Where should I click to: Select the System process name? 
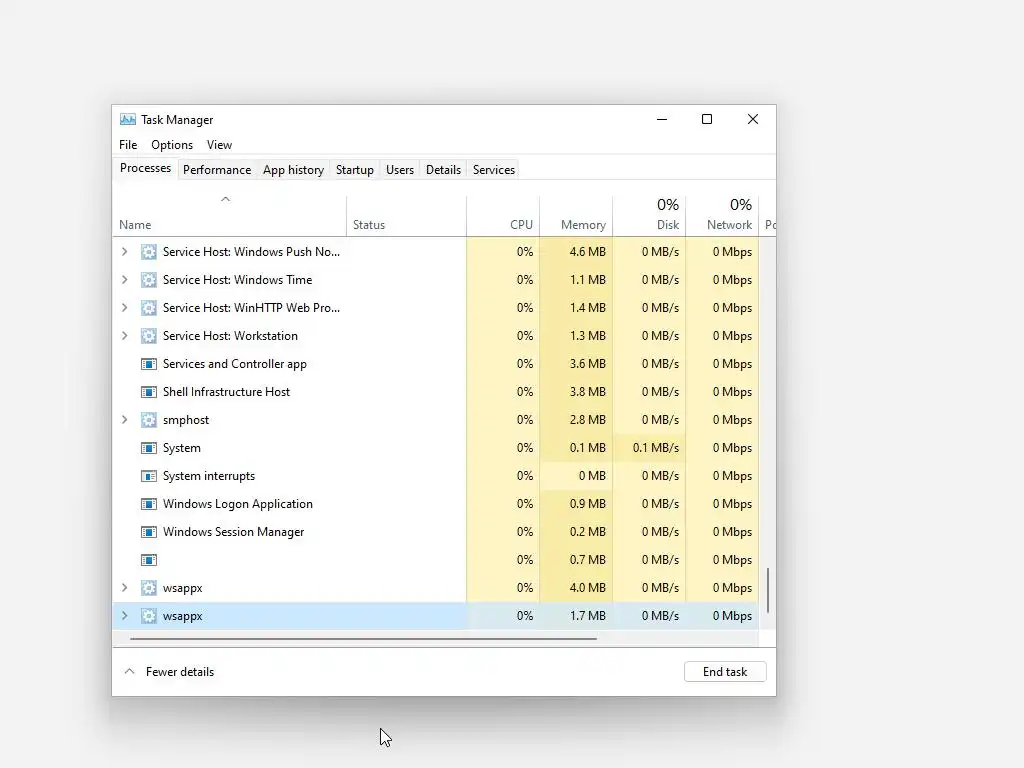(182, 448)
